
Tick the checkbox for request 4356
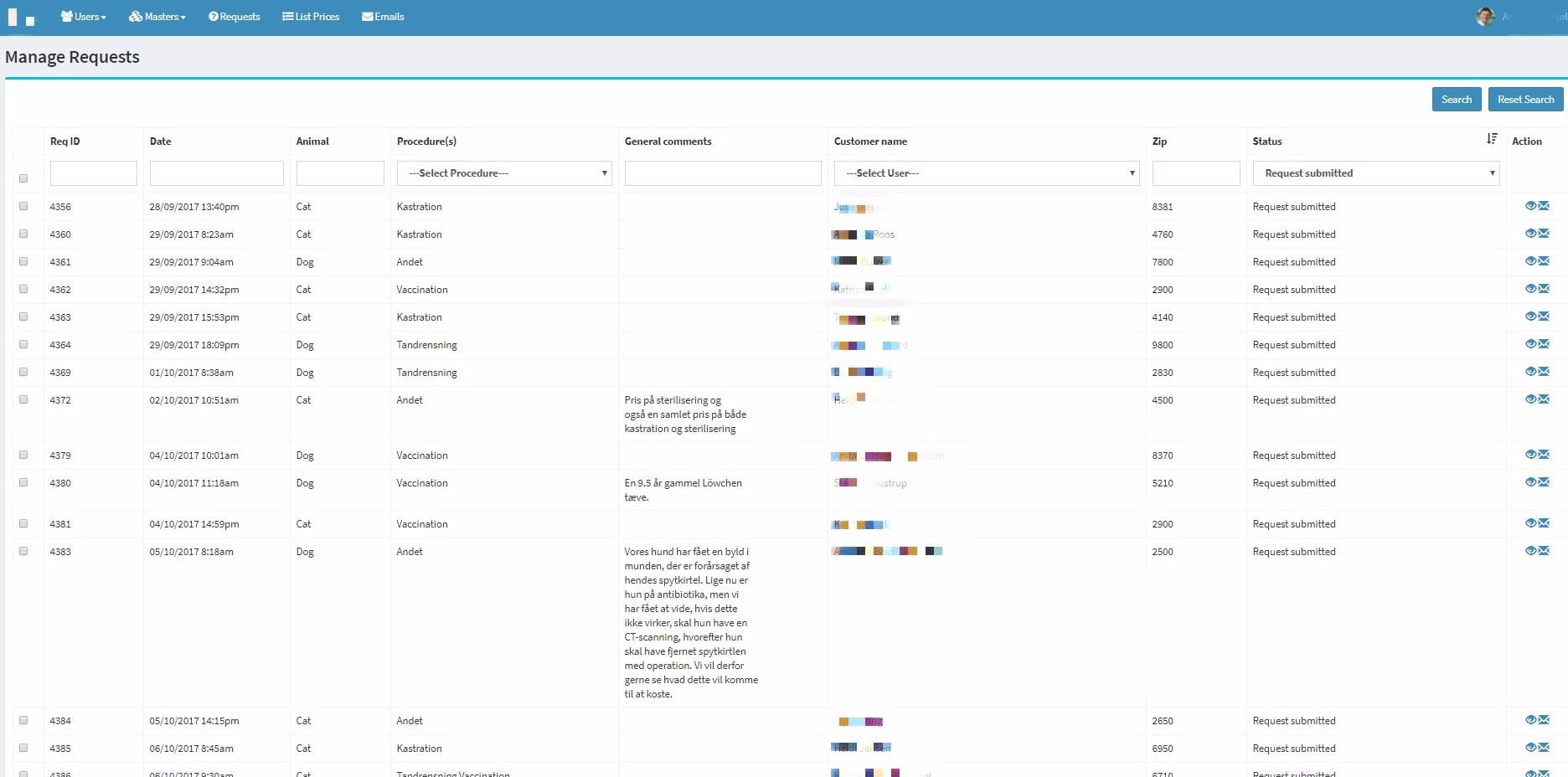pos(23,206)
